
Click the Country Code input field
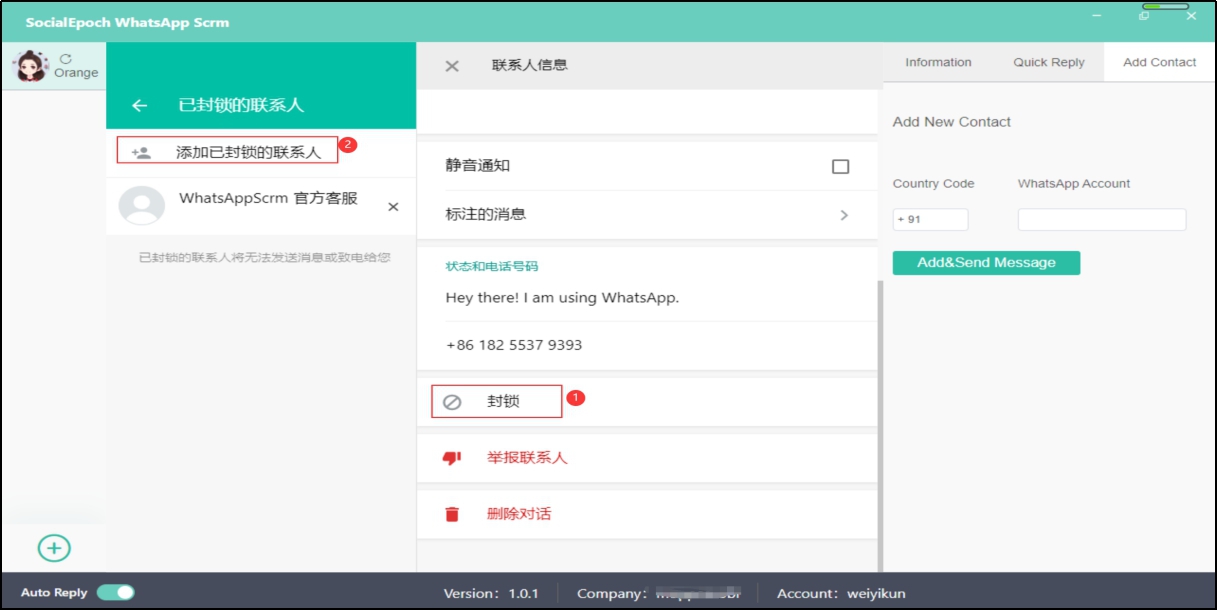point(931,220)
